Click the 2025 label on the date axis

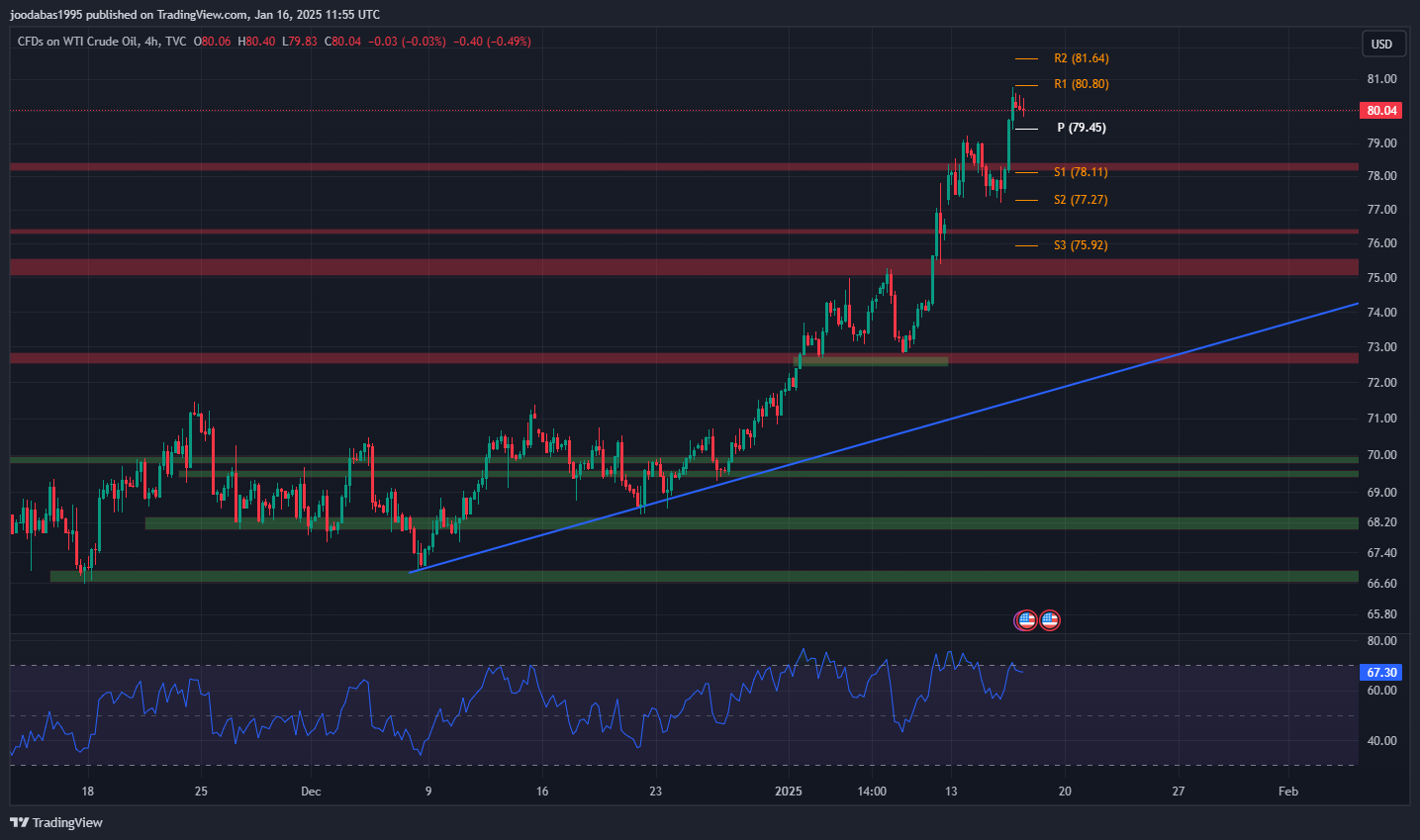[x=789, y=792]
